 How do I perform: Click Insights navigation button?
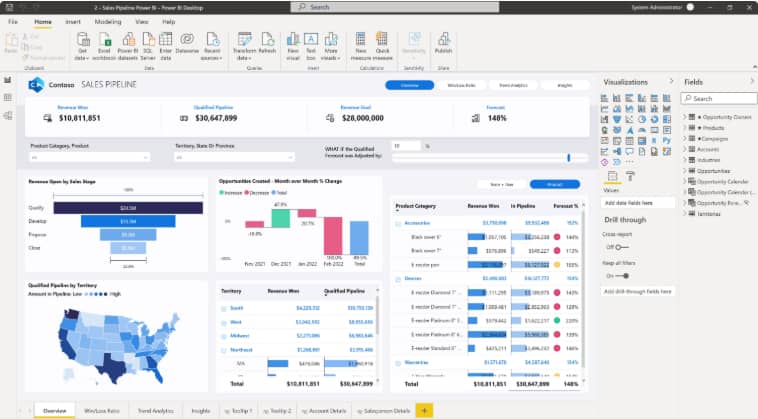pyautogui.click(x=565, y=85)
